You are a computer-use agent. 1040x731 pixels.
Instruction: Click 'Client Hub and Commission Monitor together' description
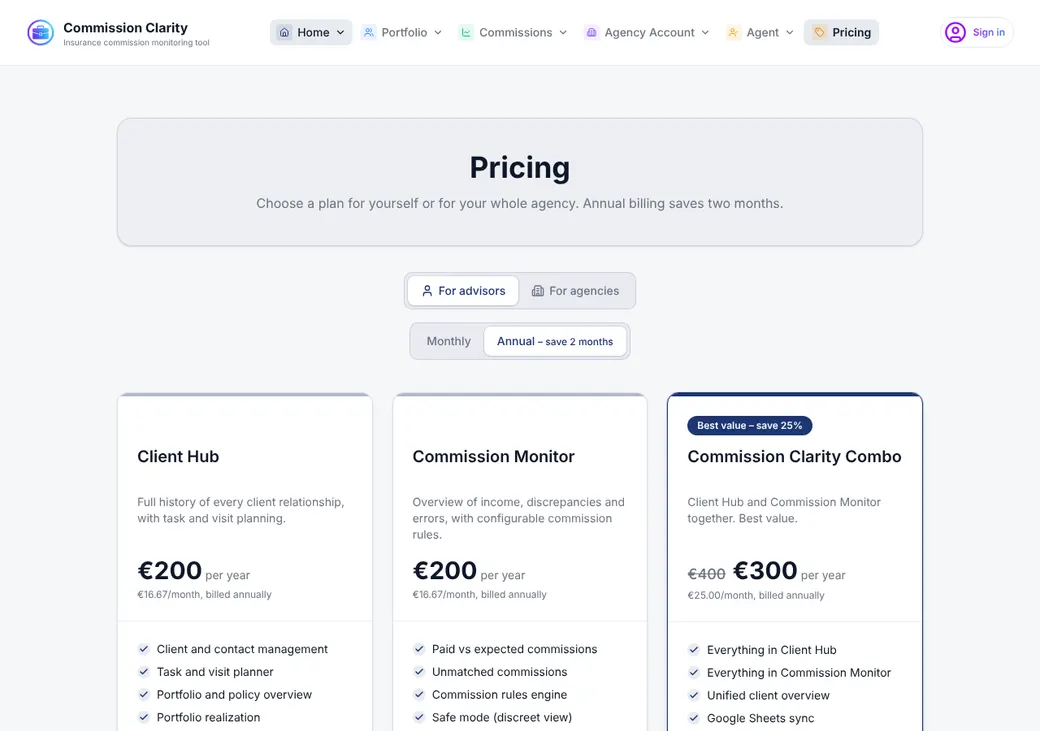(x=784, y=510)
